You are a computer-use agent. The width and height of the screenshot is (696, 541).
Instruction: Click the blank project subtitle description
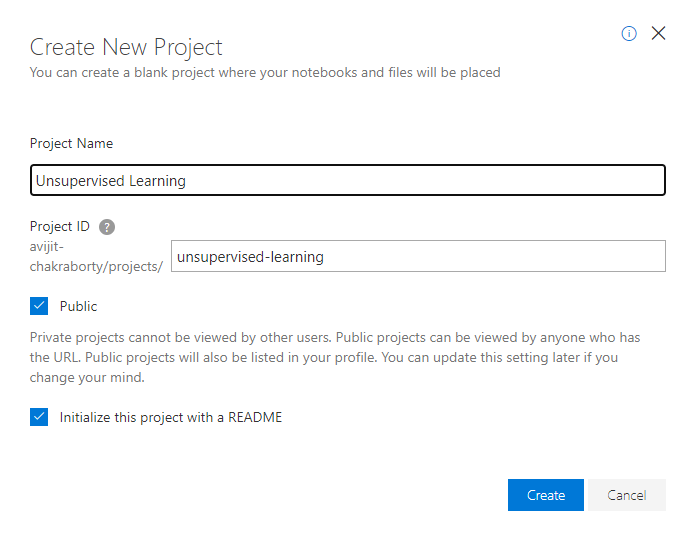coord(265,72)
